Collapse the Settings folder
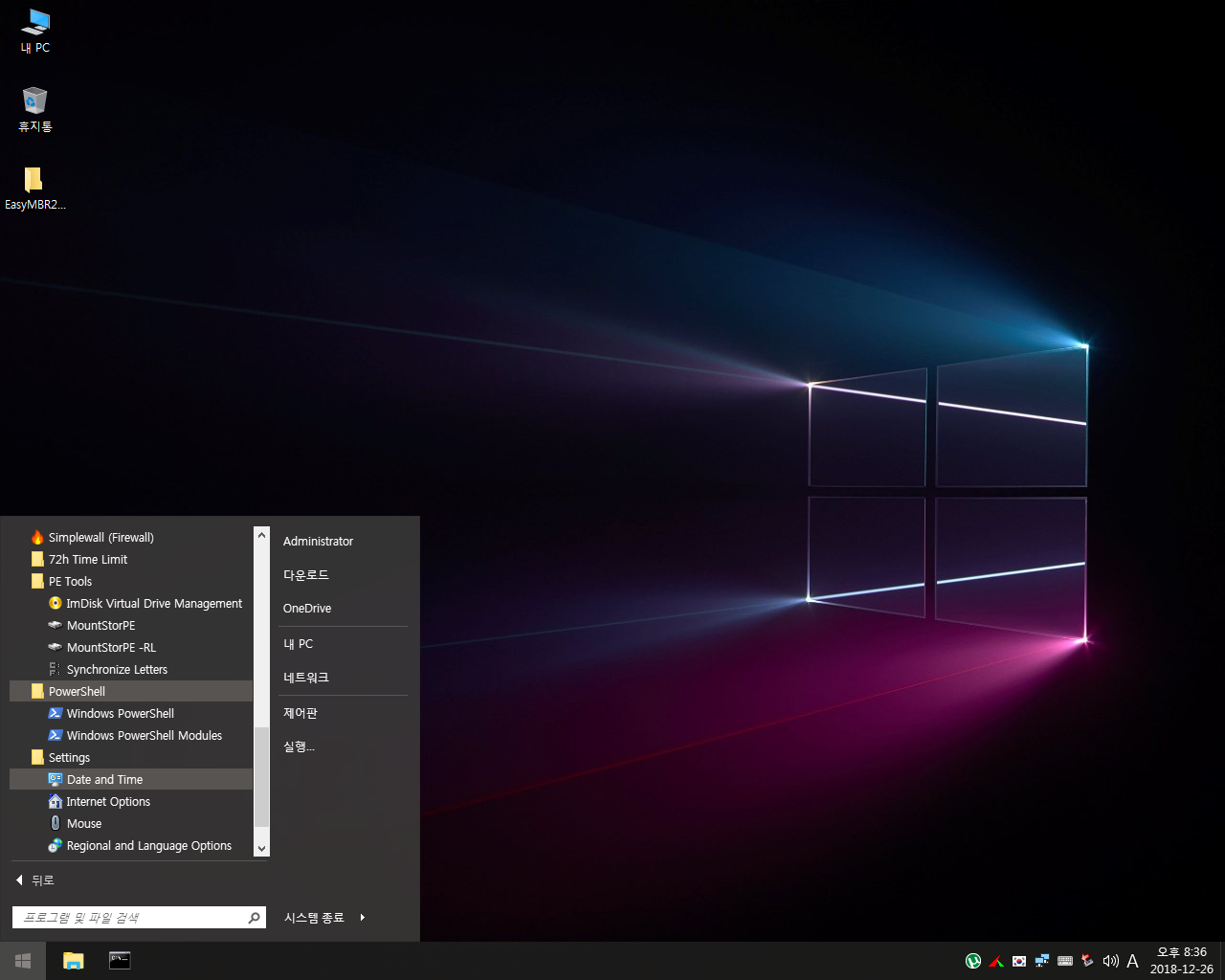This screenshot has height=980, width=1225. point(131,757)
